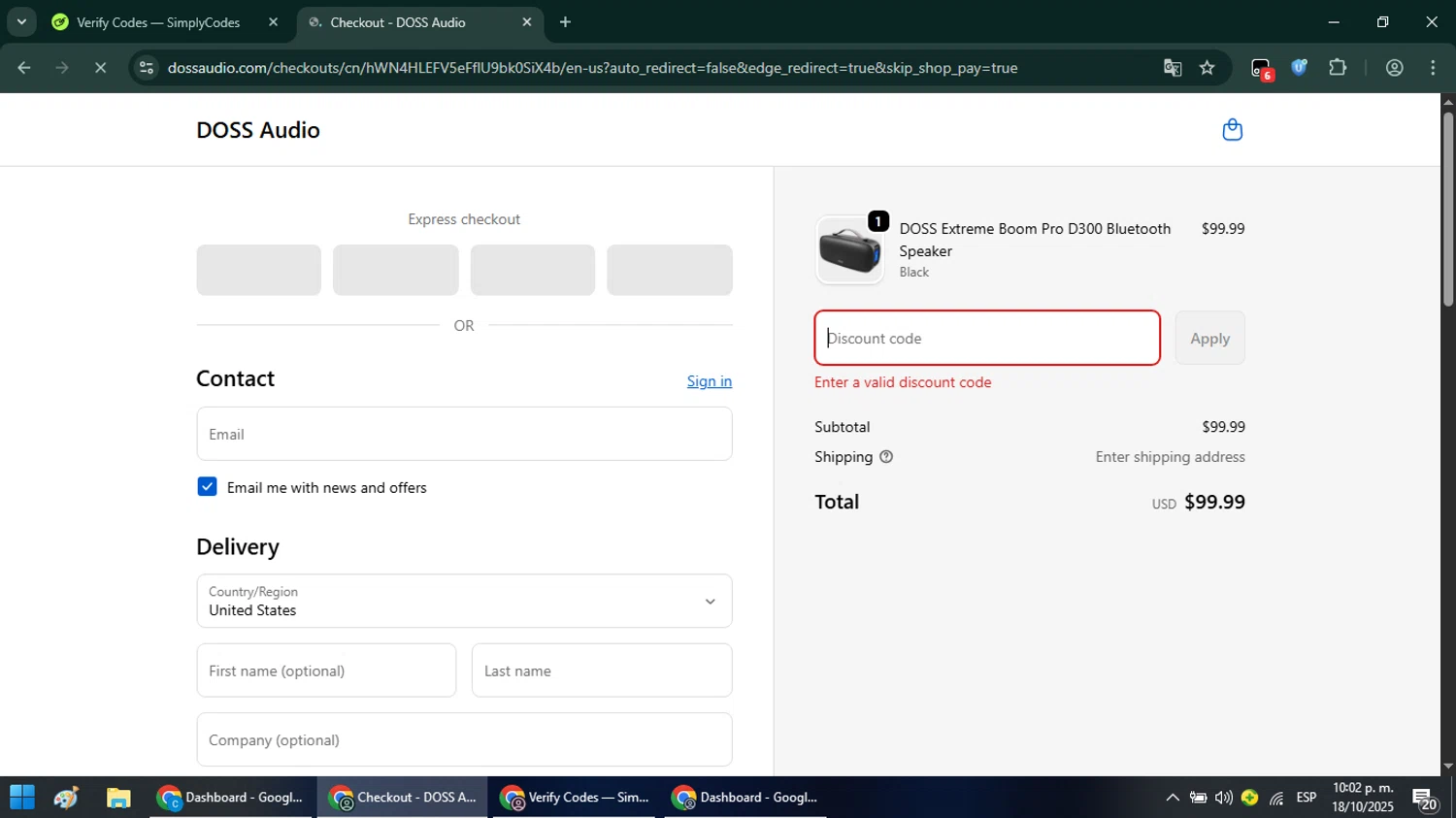Click the page vertical scrollbar thumb
This screenshot has width=1456, height=818.
tap(1448, 209)
